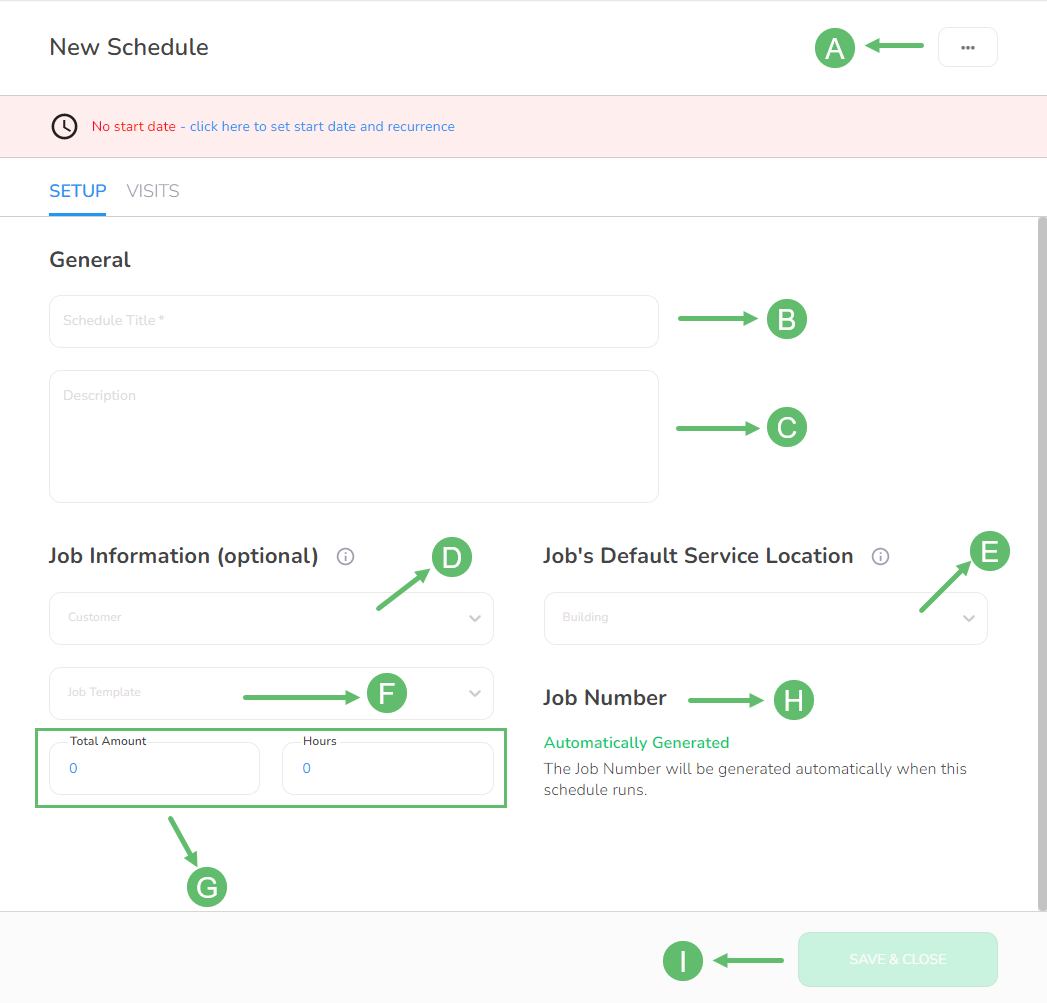Click the red No start date warning text
Viewport: 1047px width, 1003px height.
click(134, 126)
